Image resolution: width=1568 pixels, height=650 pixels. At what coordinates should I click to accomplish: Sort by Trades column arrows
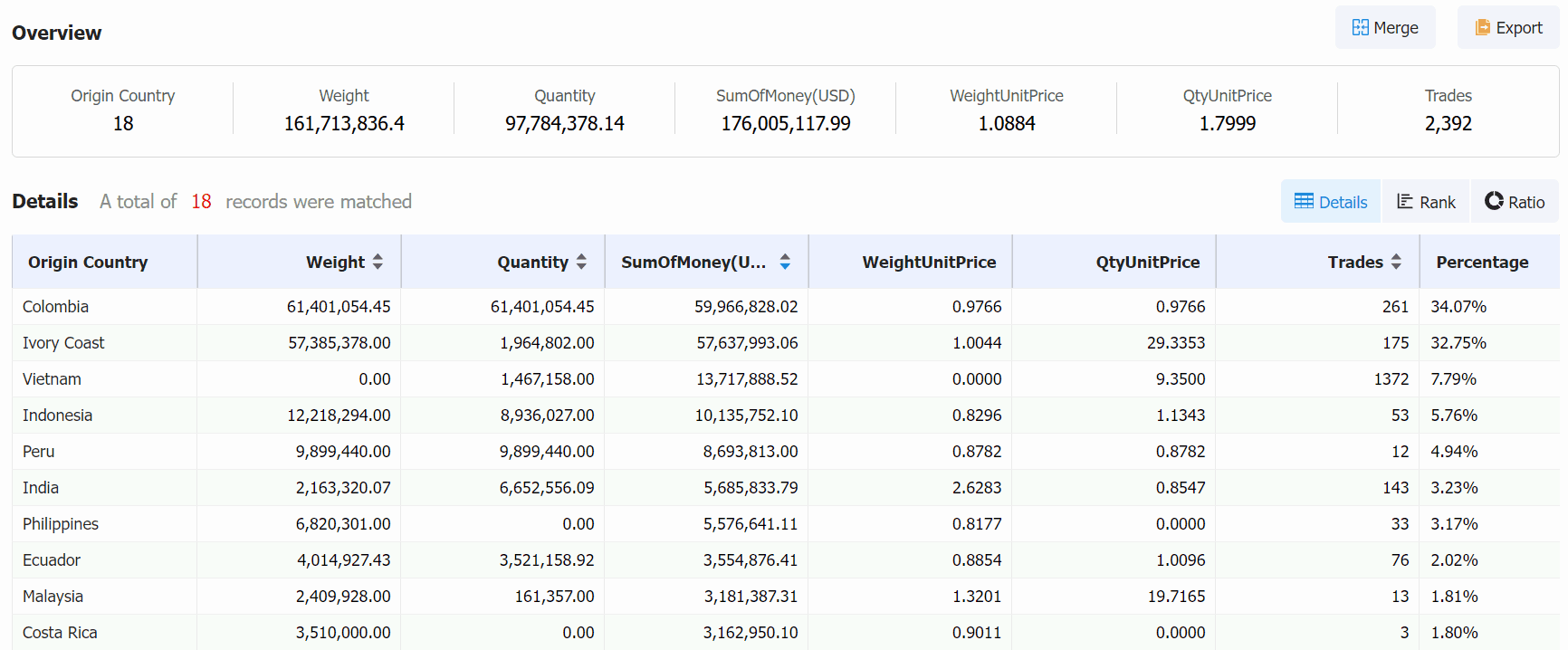pos(1396,262)
